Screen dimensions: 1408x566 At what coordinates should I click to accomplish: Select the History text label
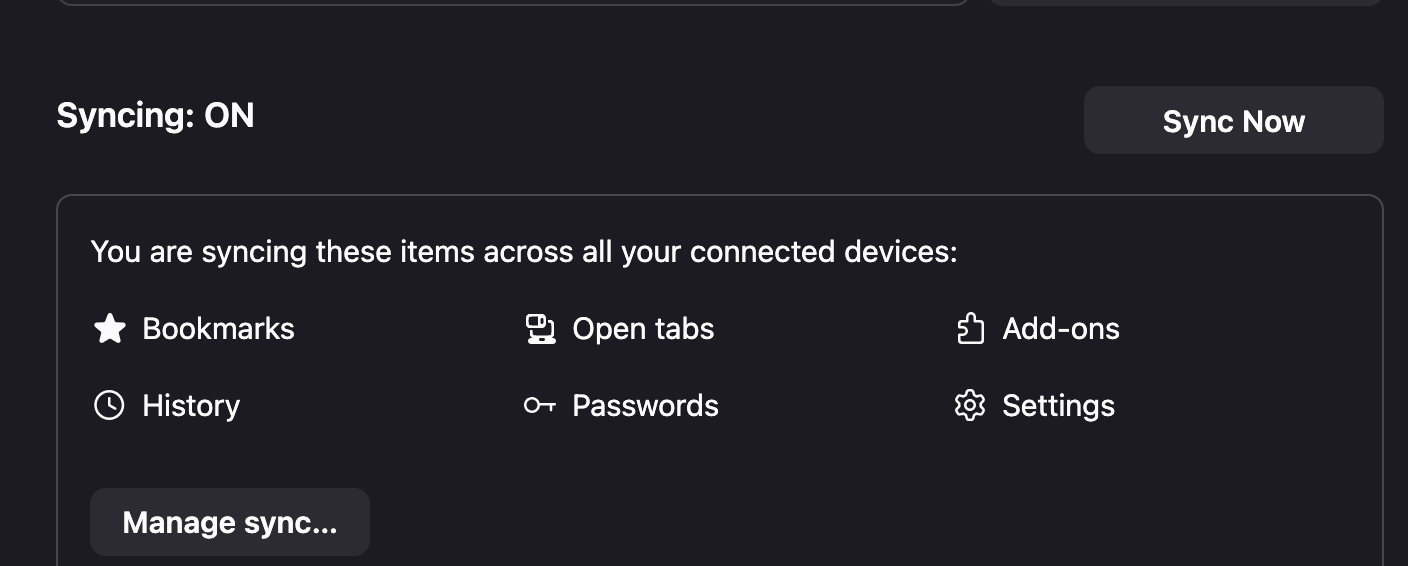(191, 405)
